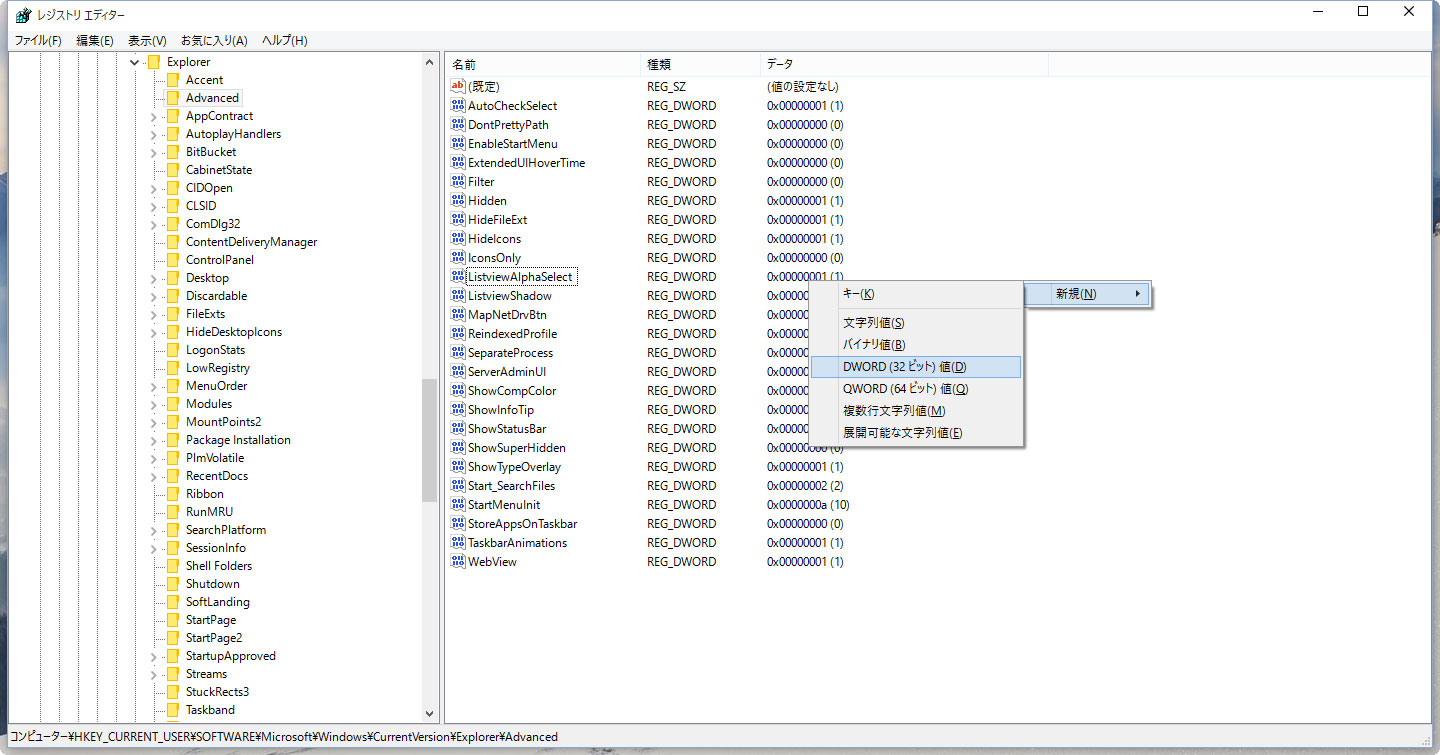
Task: Click the DWORD icon next to WebView
Action: 458,562
